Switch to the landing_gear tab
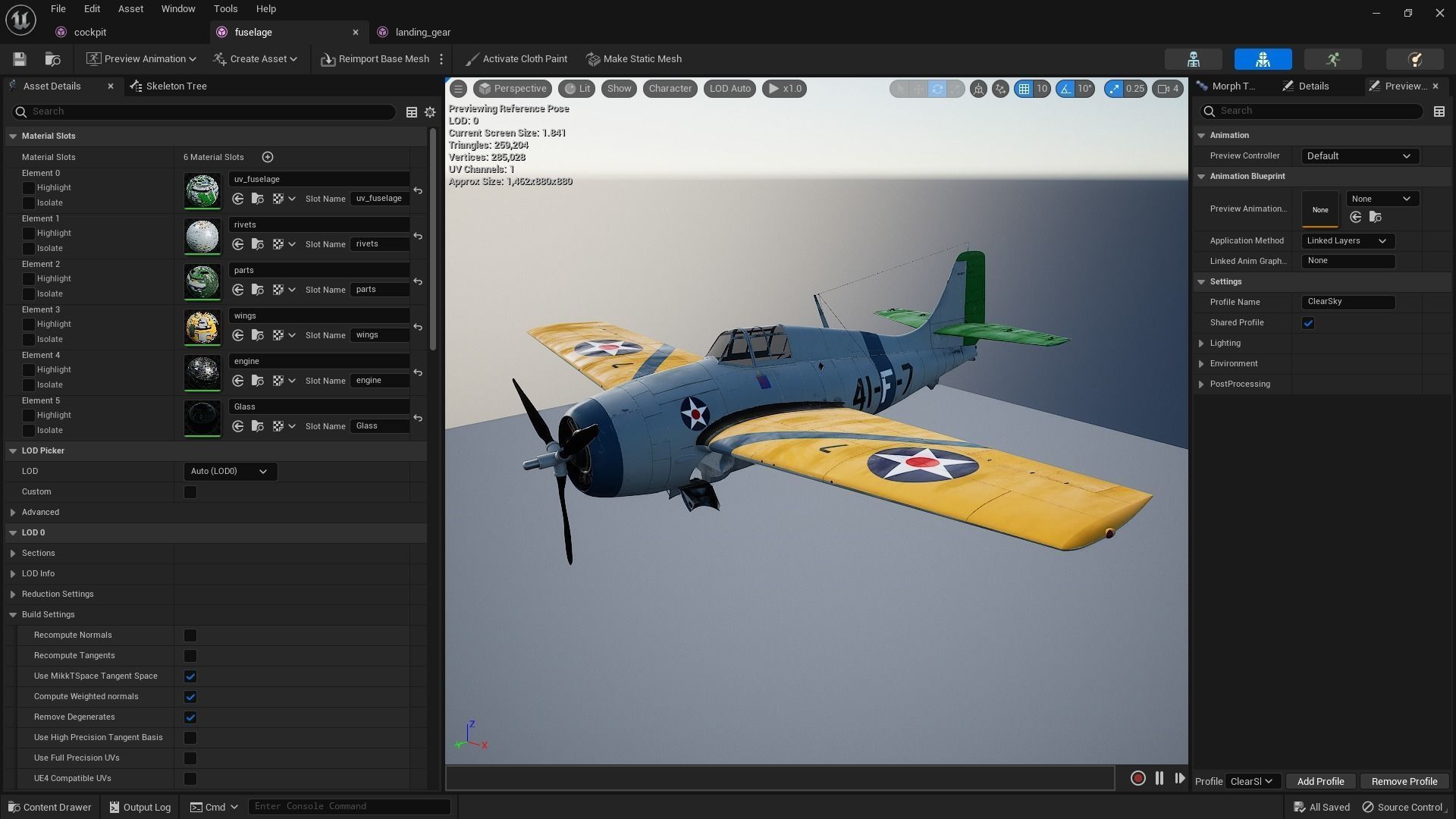 point(422,32)
